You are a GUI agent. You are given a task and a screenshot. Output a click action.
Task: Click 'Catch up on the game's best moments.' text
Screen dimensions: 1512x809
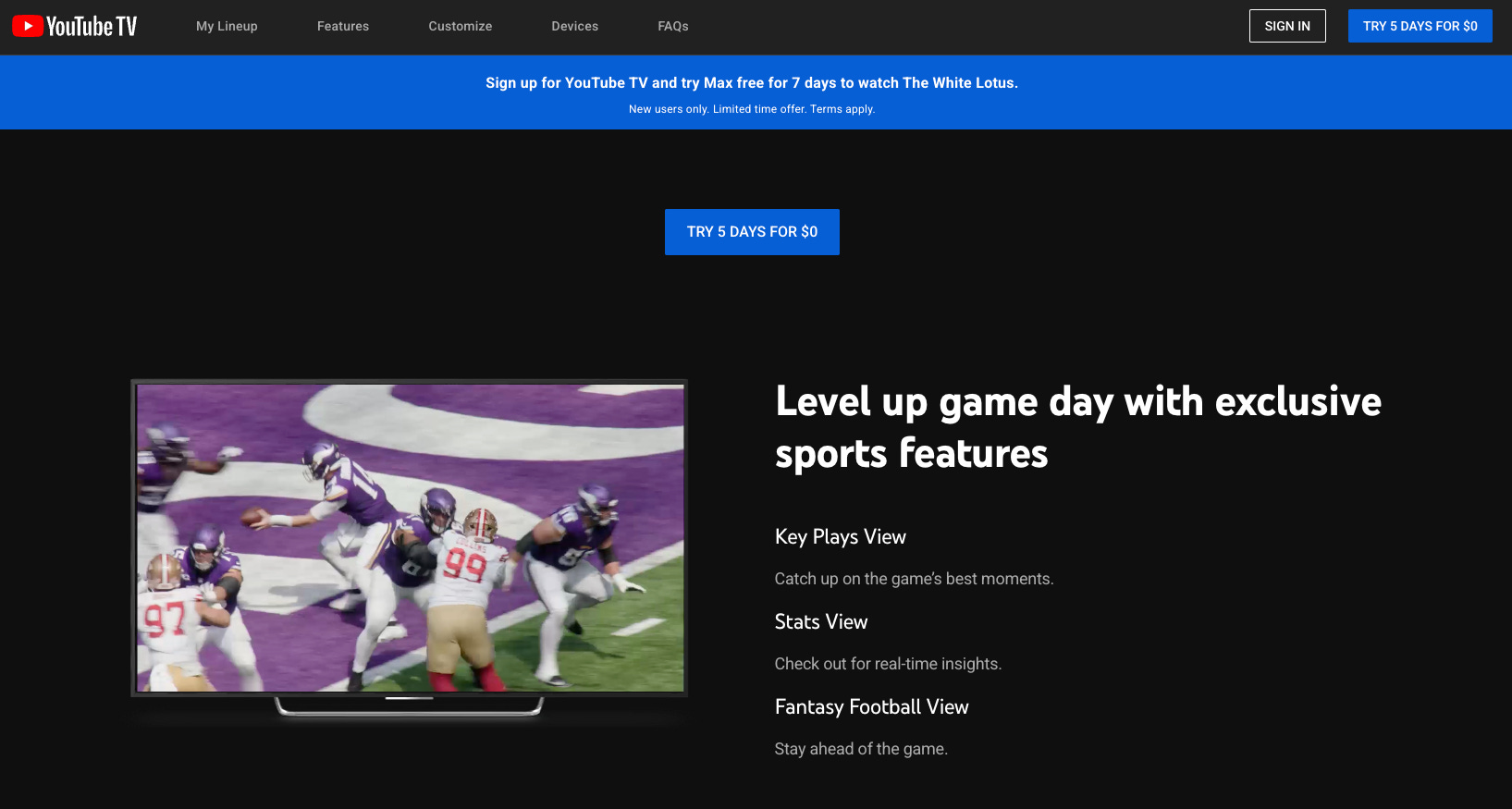point(915,579)
